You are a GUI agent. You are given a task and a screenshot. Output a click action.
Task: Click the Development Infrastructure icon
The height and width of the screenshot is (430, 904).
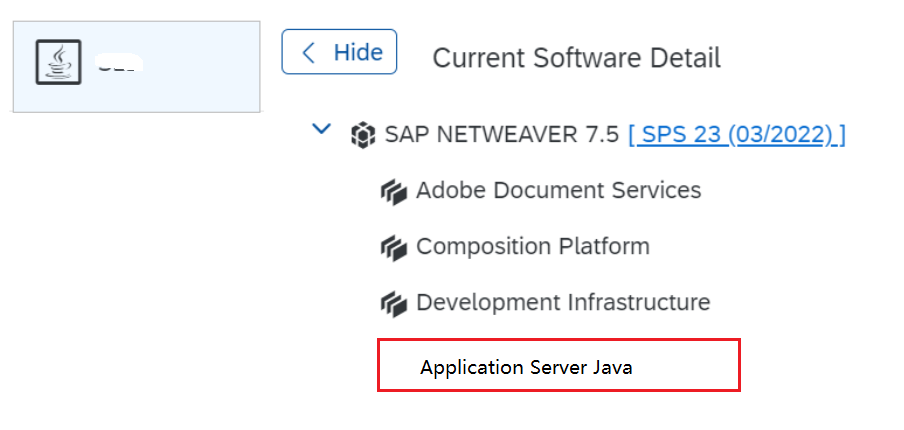tap(394, 303)
